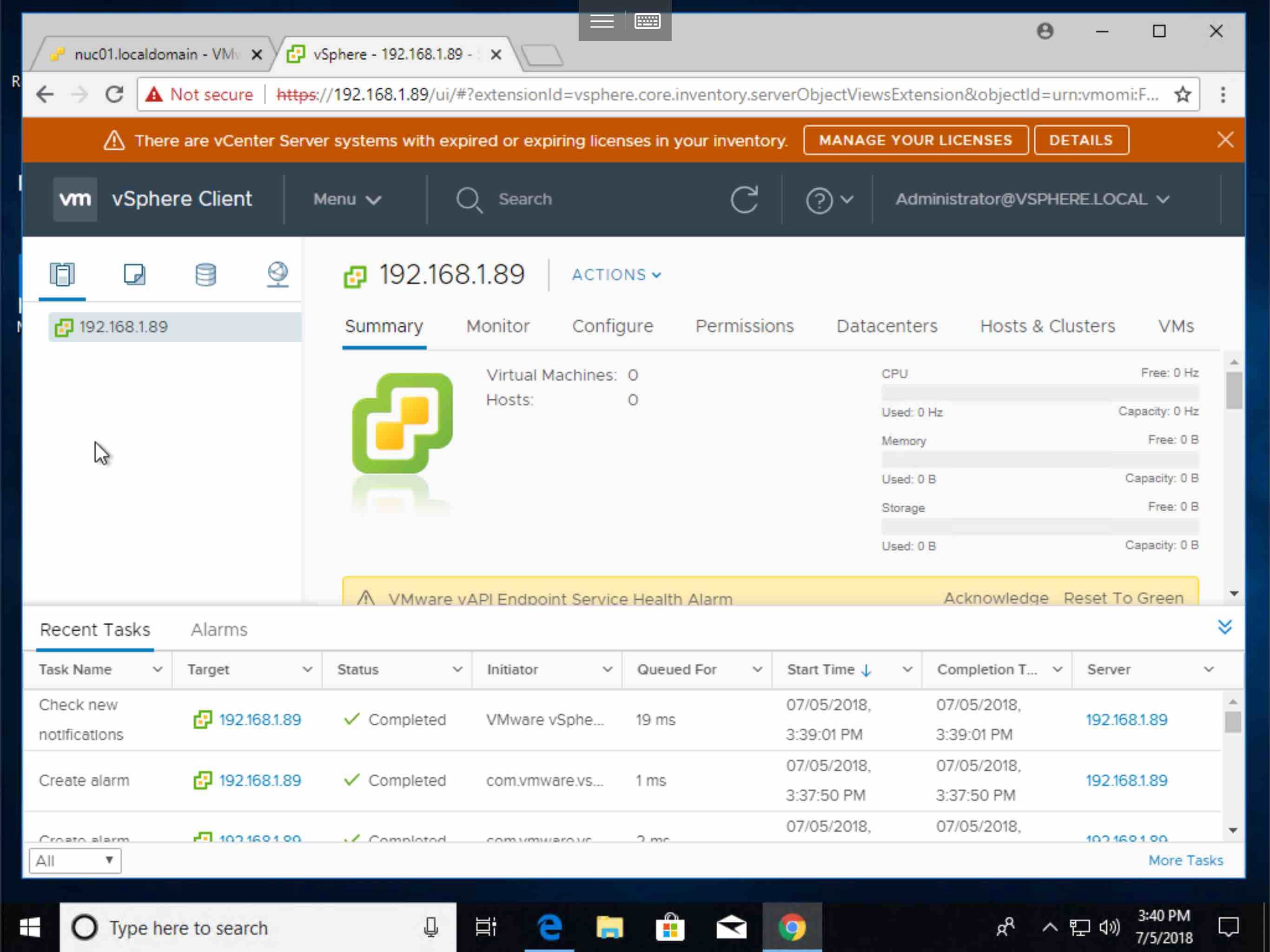Click the Not secure warning indicator

[199, 94]
